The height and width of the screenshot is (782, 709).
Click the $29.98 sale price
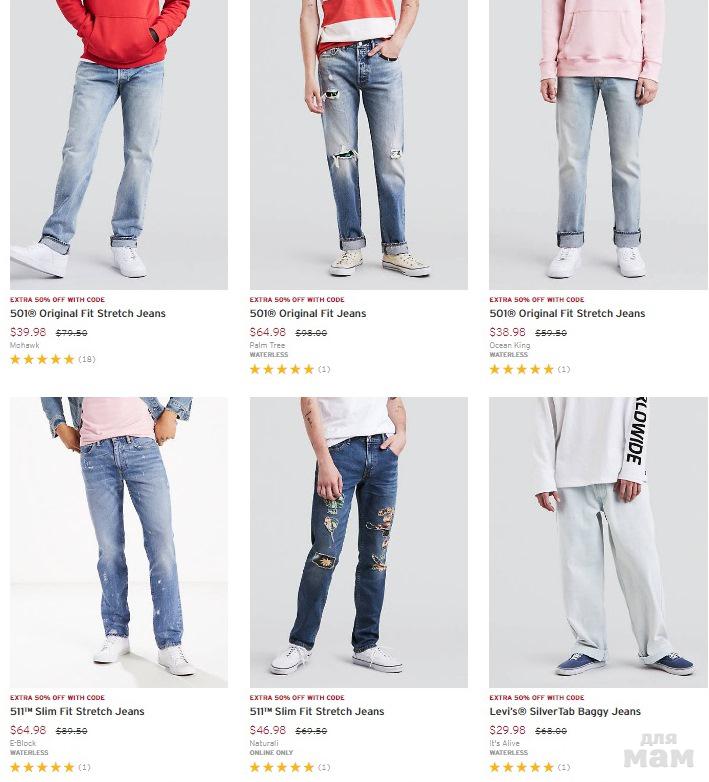[x=507, y=730]
